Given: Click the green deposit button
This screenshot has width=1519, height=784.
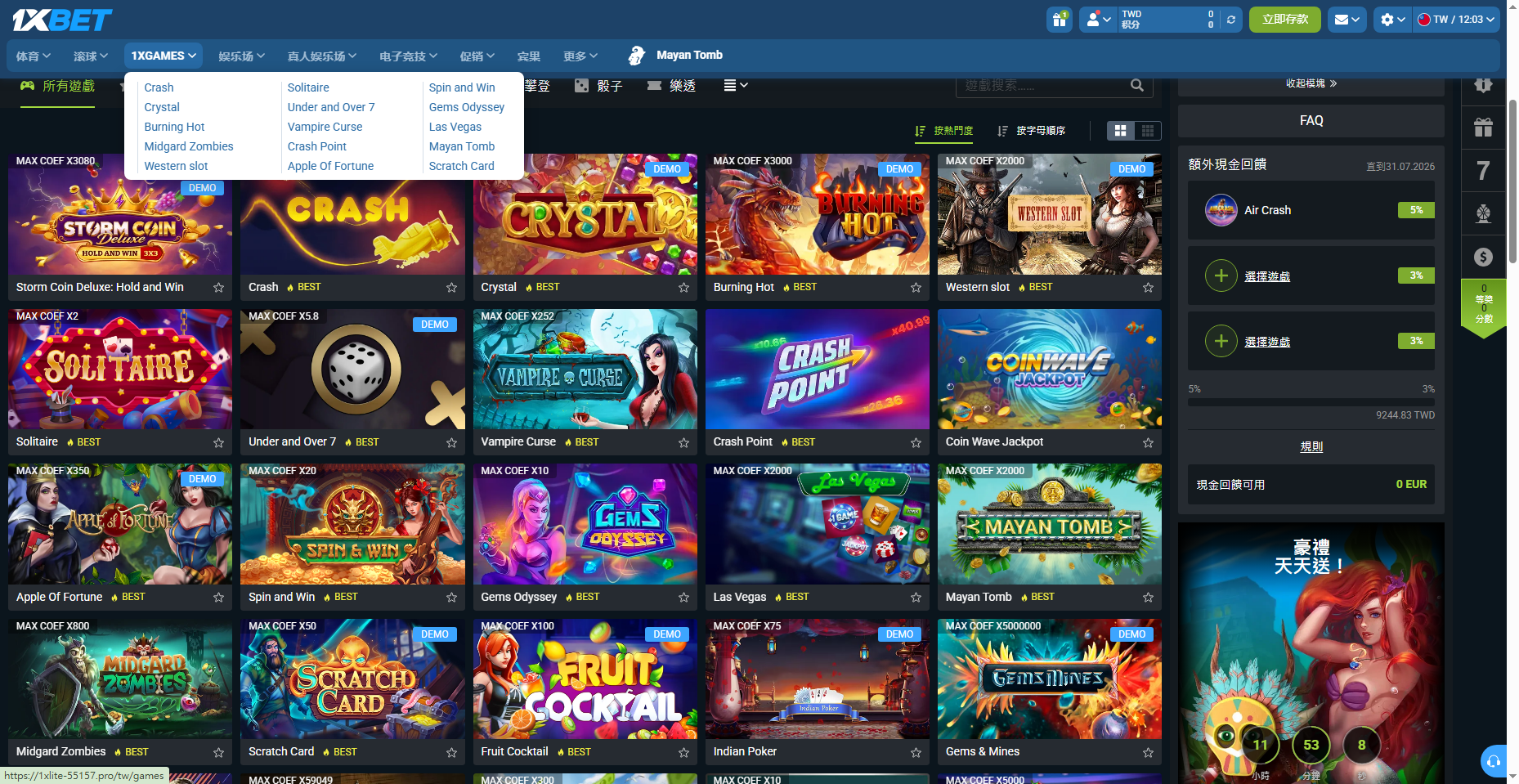Looking at the screenshot, I should [x=1284, y=20].
